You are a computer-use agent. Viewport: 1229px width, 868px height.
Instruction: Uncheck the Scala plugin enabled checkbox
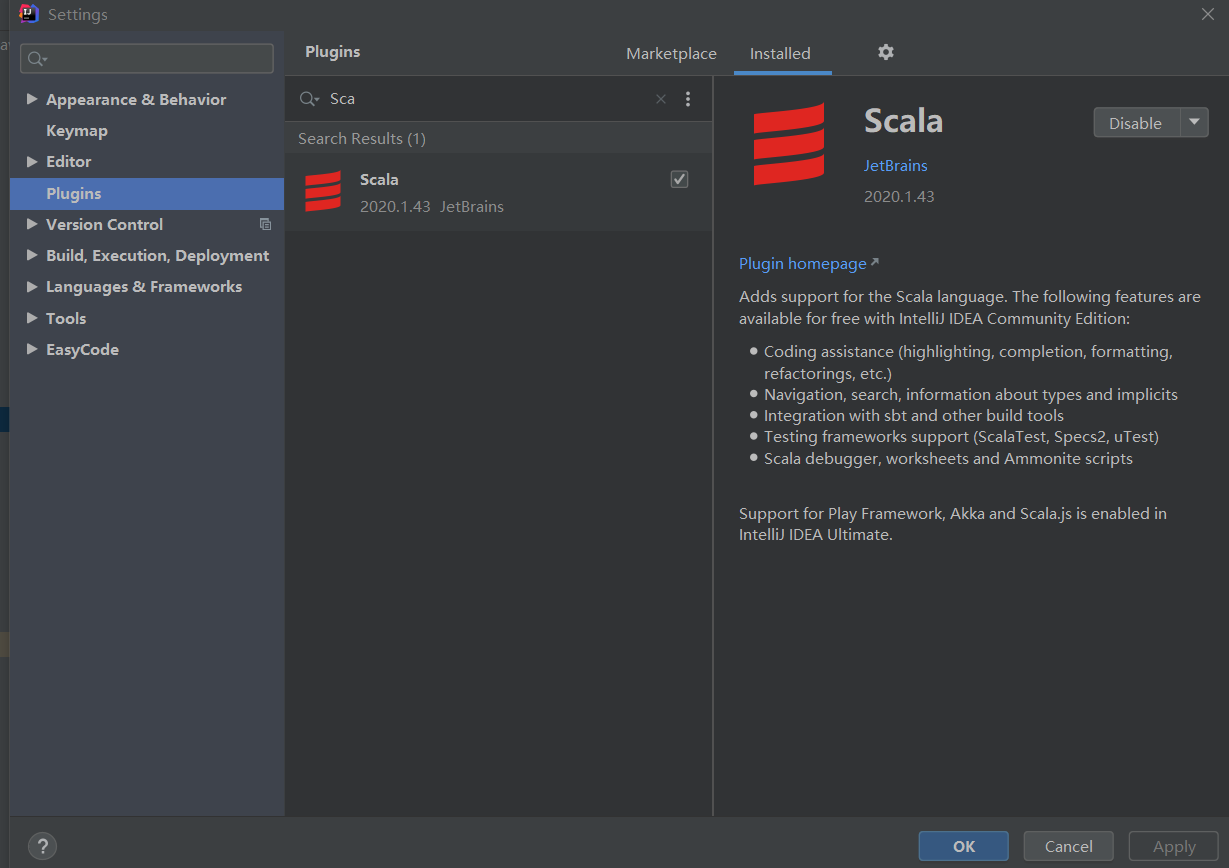(x=679, y=179)
